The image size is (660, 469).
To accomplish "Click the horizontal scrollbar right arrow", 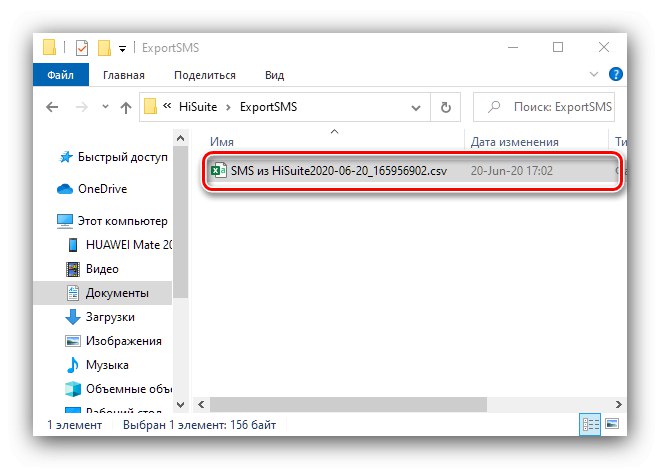I will coord(618,405).
